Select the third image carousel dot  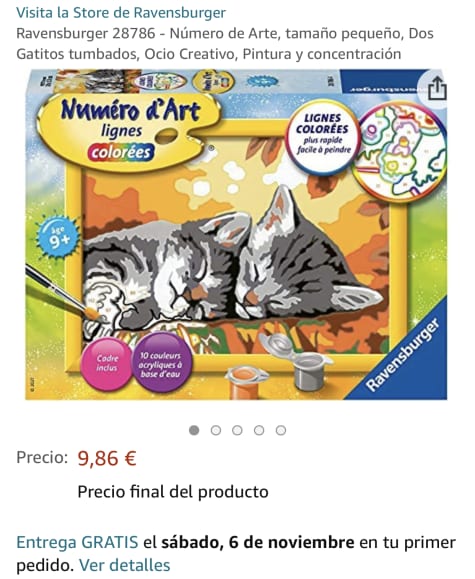pos(238,430)
